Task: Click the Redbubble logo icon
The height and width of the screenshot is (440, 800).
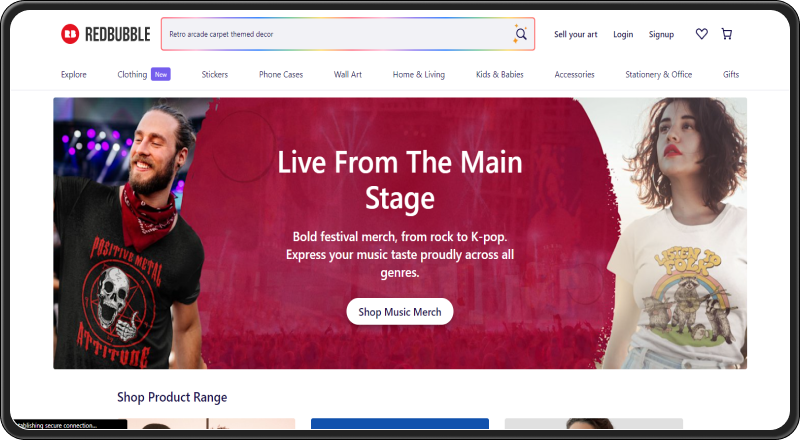Action: 70,34
